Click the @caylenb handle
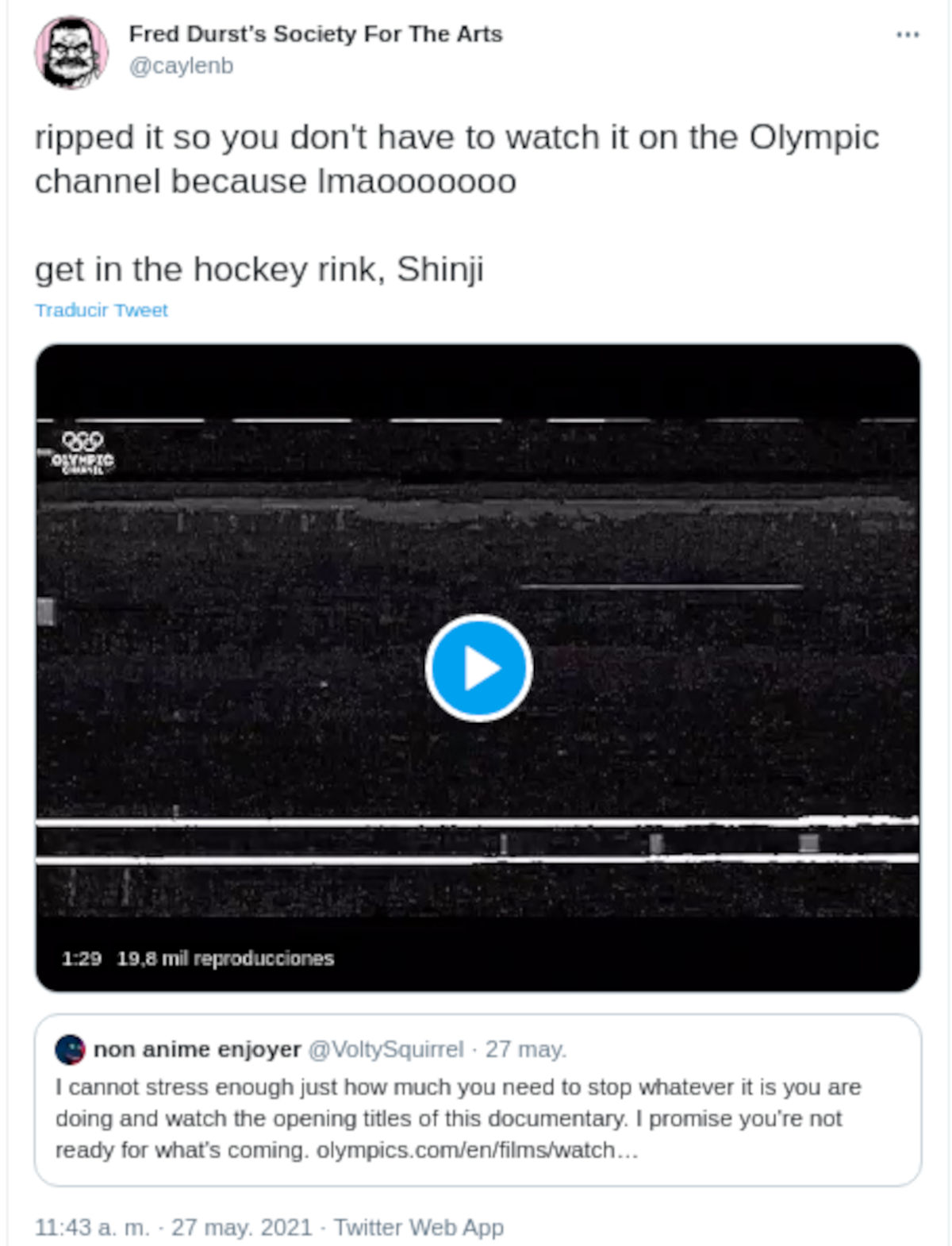Image resolution: width=952 pixels, height=1246 pixels. click(x=181, y=66)
